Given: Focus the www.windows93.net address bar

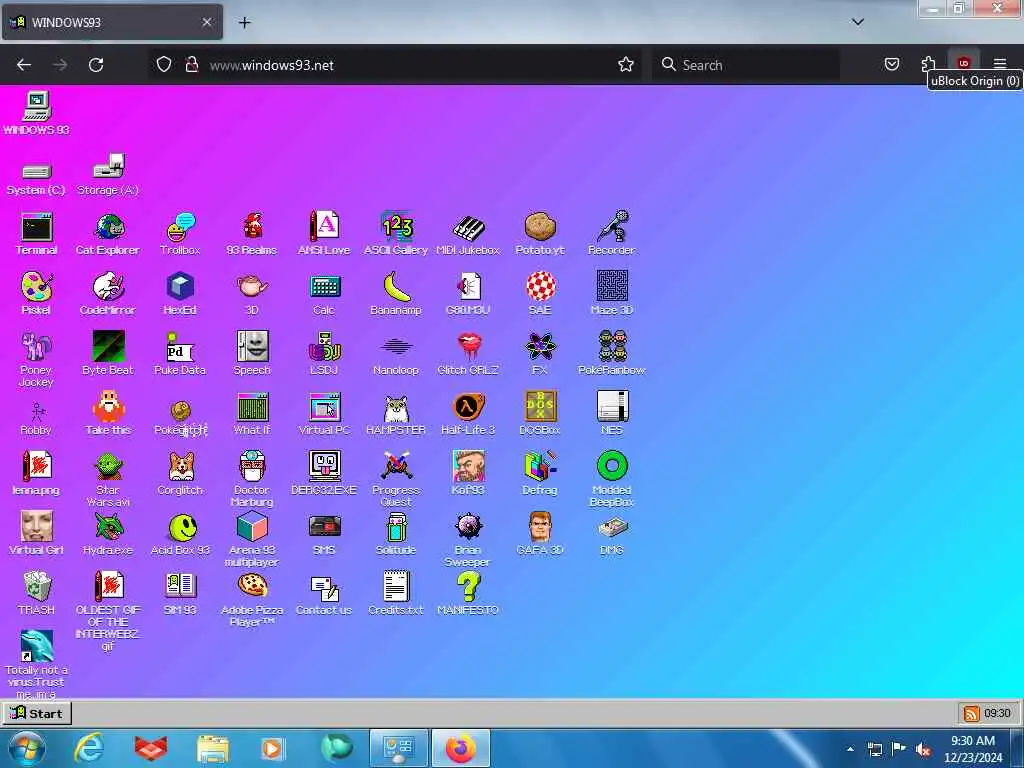Looking at the screenshot, I should click(396, 65).
